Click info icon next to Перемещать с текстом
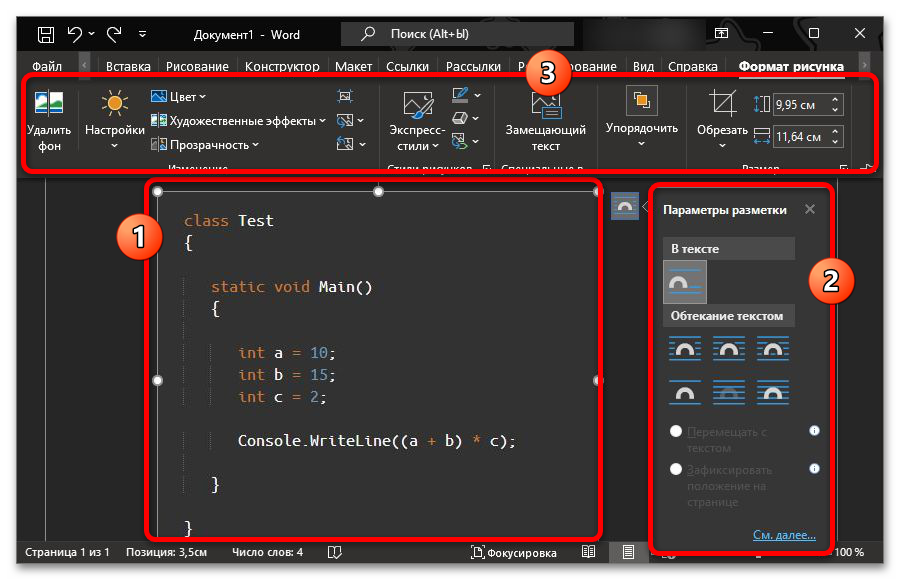The image size is (900, 580). point(814,431)
